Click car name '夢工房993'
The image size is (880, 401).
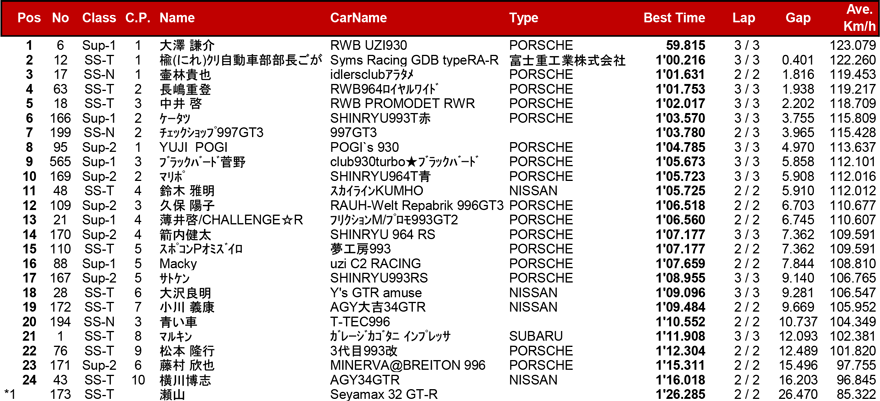pos(360,250)
